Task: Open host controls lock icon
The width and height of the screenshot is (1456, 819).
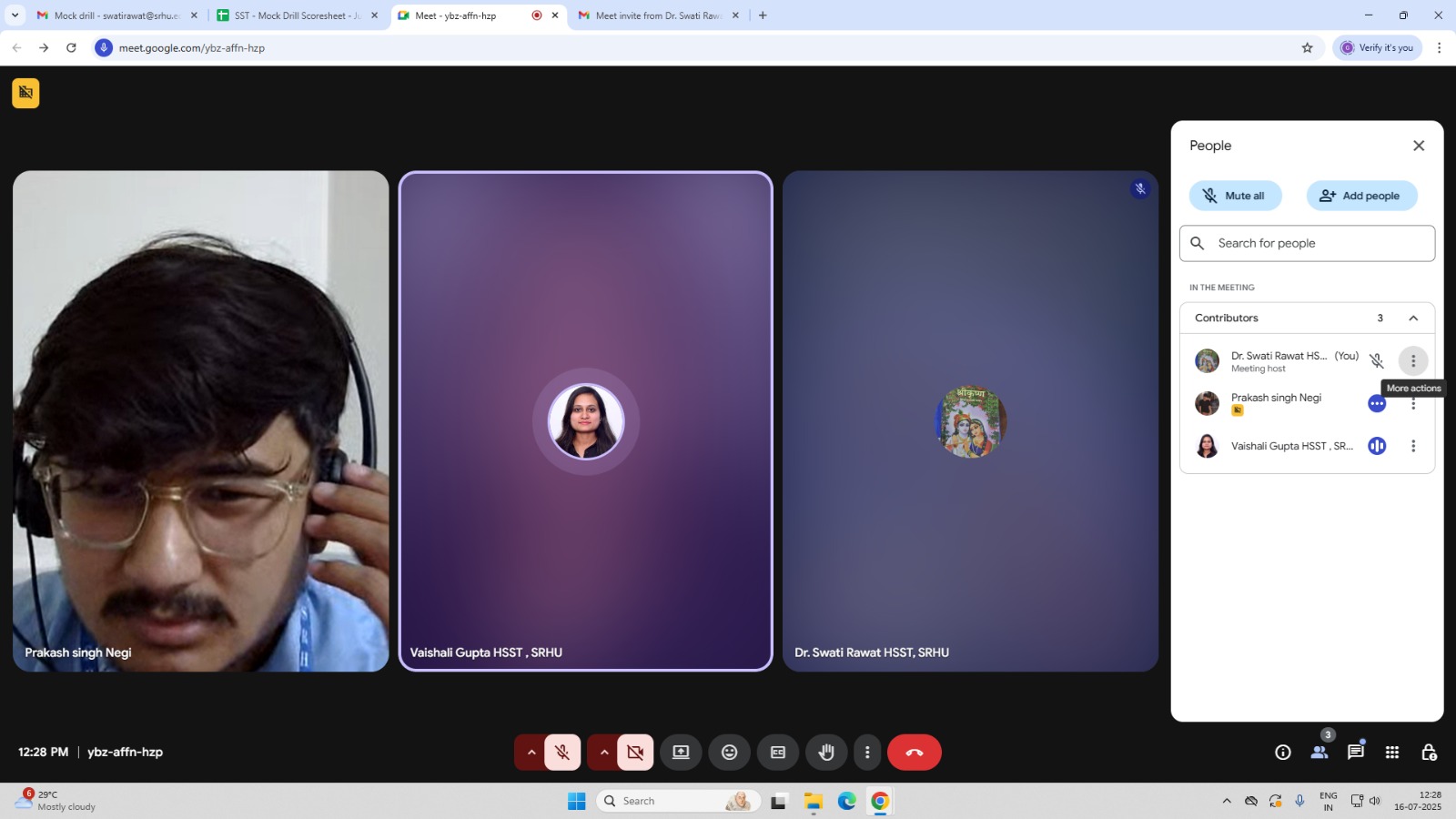Action: pyautogui.click(x=1429, y=753)
